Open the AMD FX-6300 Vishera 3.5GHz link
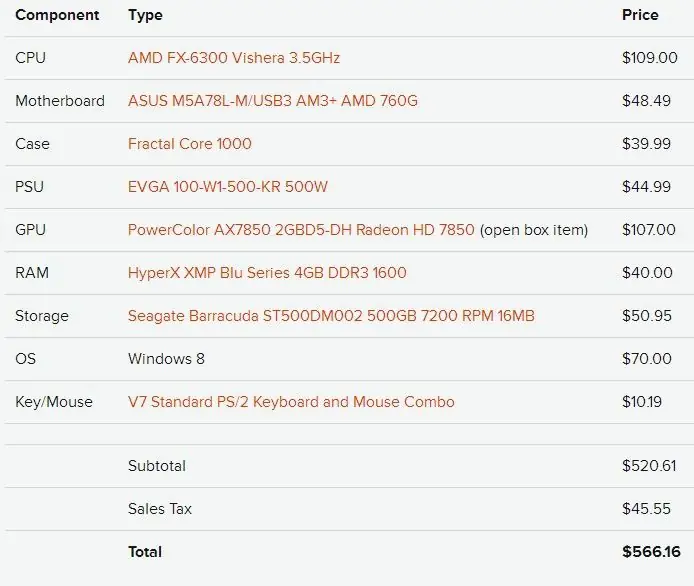Screen dimensions: 694x586 (234, 58)
